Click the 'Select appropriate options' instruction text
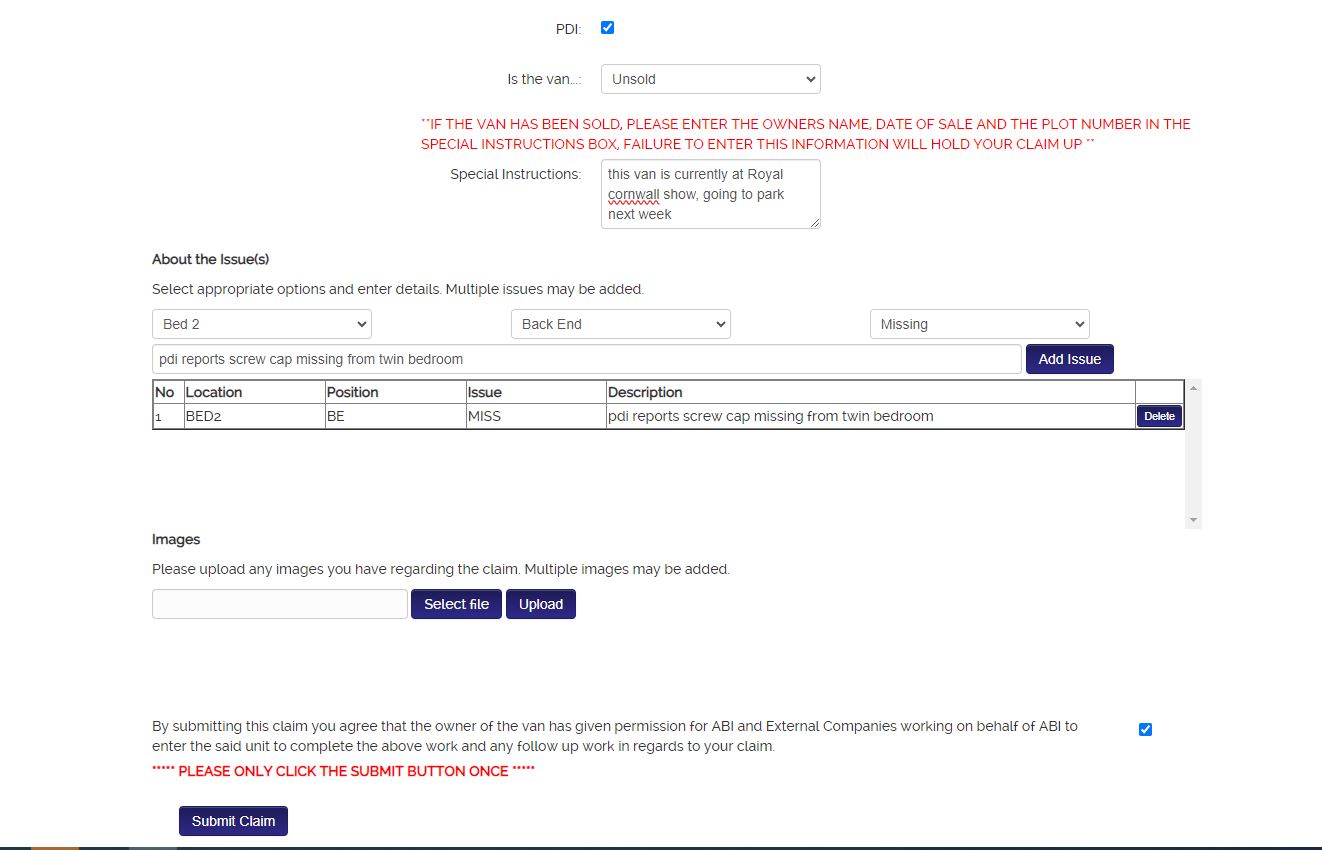Viewport: 1322px width, 850px height. click(398, 289)
